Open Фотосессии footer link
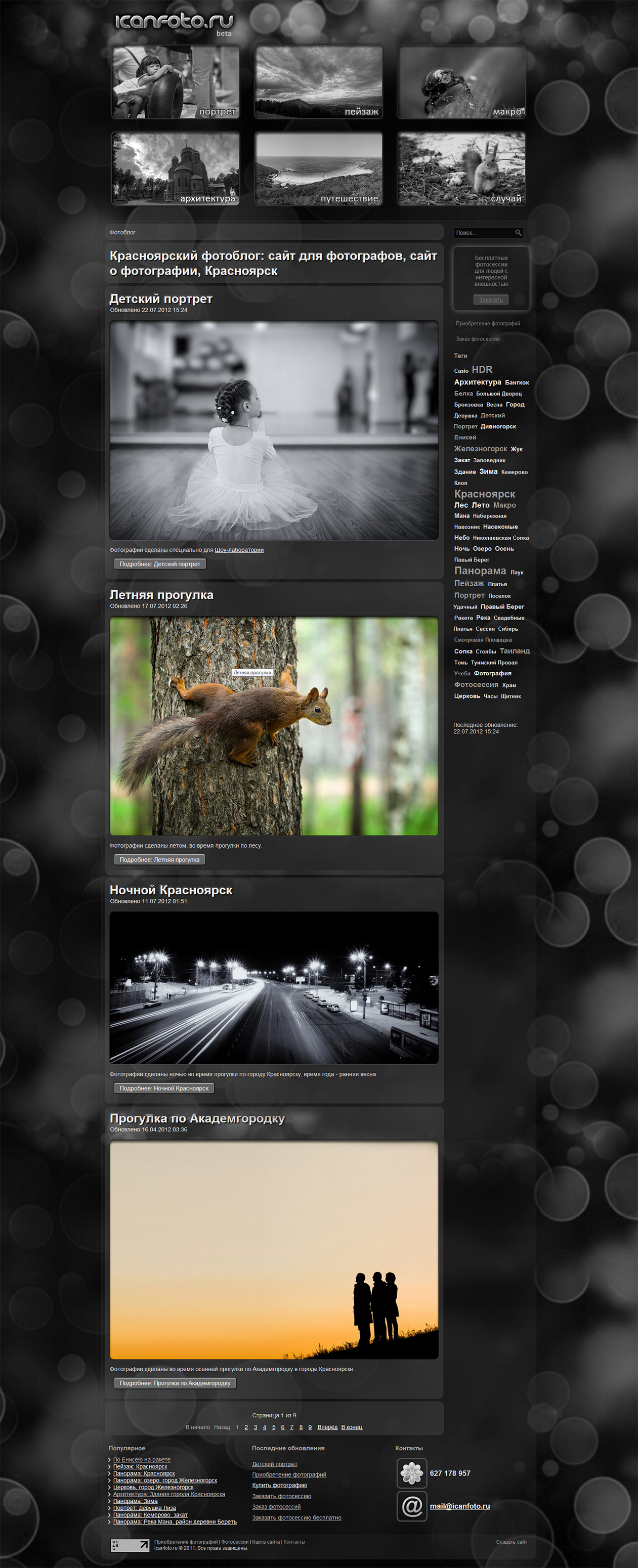The image size is (638, 1568). [234, 1542]
